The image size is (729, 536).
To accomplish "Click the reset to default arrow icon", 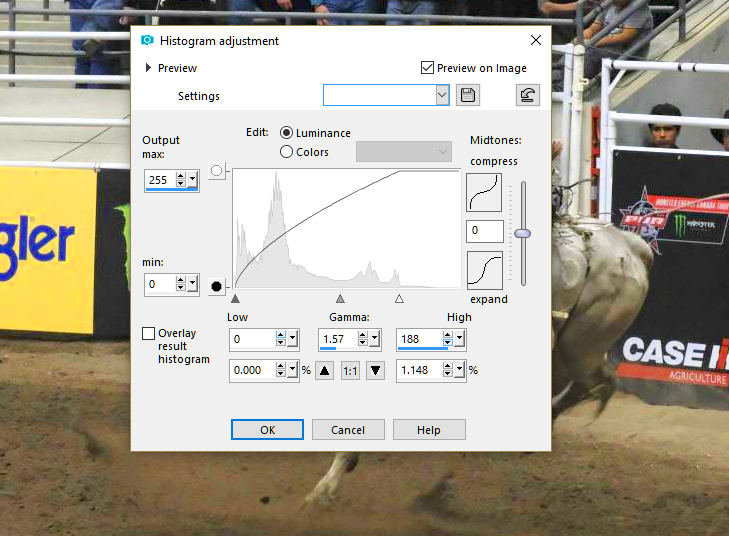I will point(527,95).
